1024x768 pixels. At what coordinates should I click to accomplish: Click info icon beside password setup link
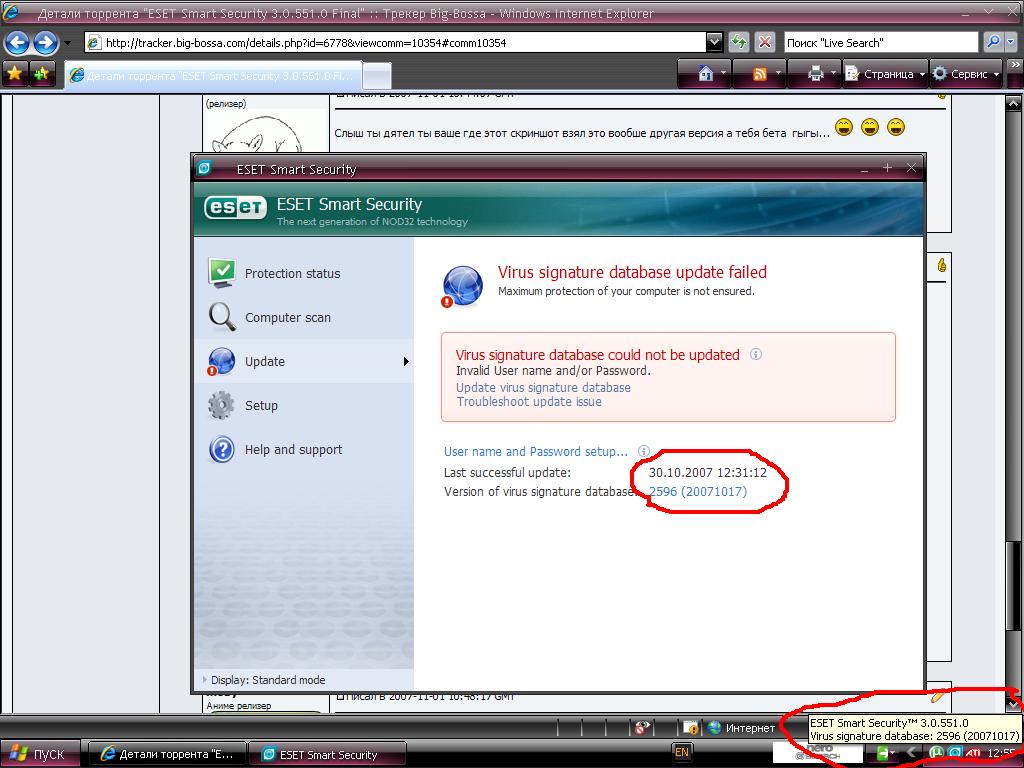coord(643,451)
